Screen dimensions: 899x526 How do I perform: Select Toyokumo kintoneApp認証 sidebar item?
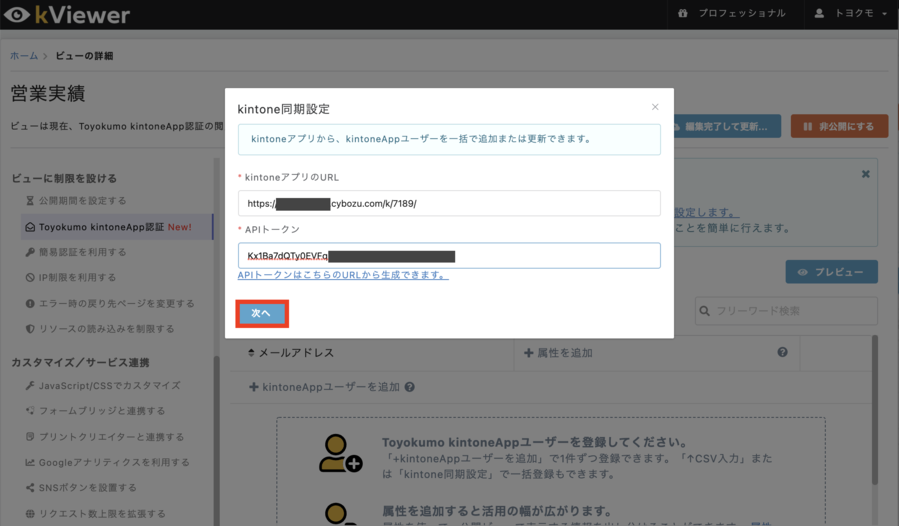pyautogui.click(x=116, y=227)
